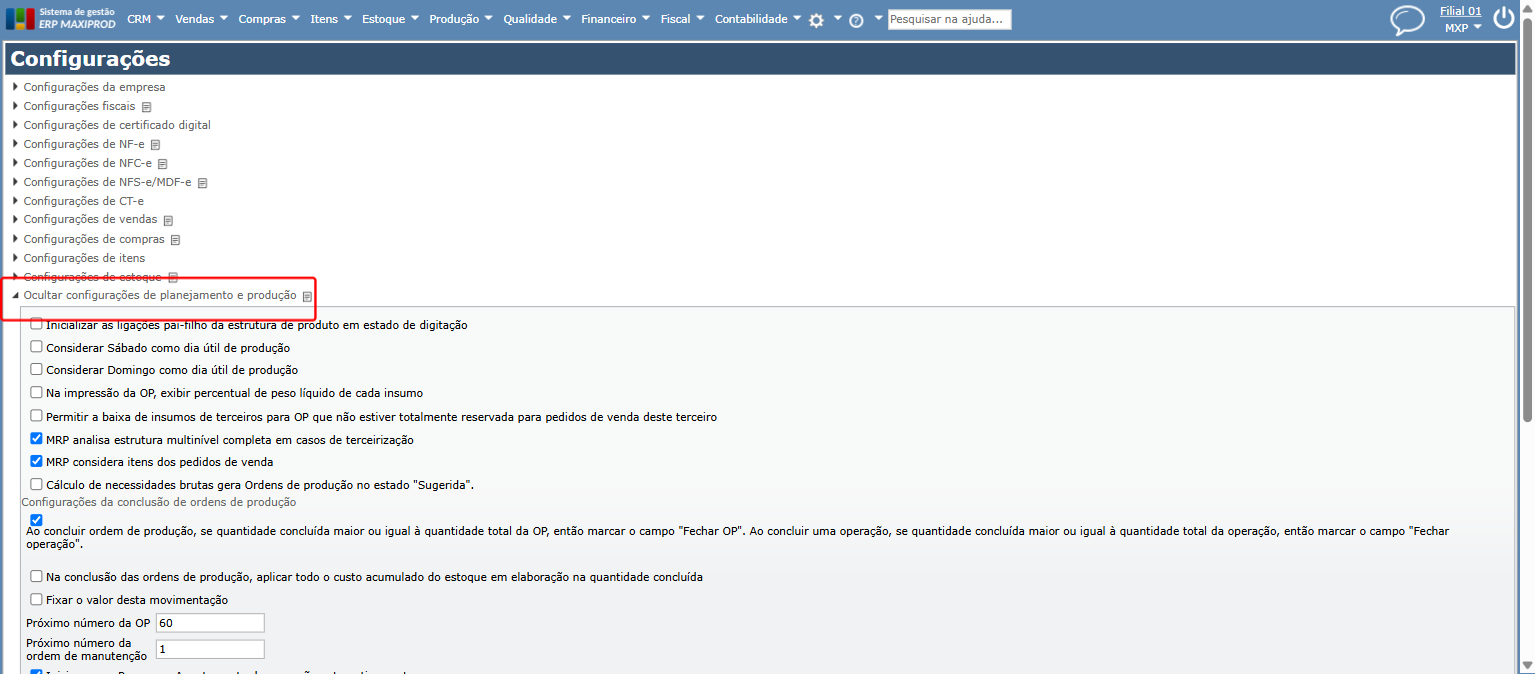Image resolution: width=1535 pixels, height=674 pixels.
Task: Uncheck MRP considera itens dos pedidos de venda
Action: 37,461
